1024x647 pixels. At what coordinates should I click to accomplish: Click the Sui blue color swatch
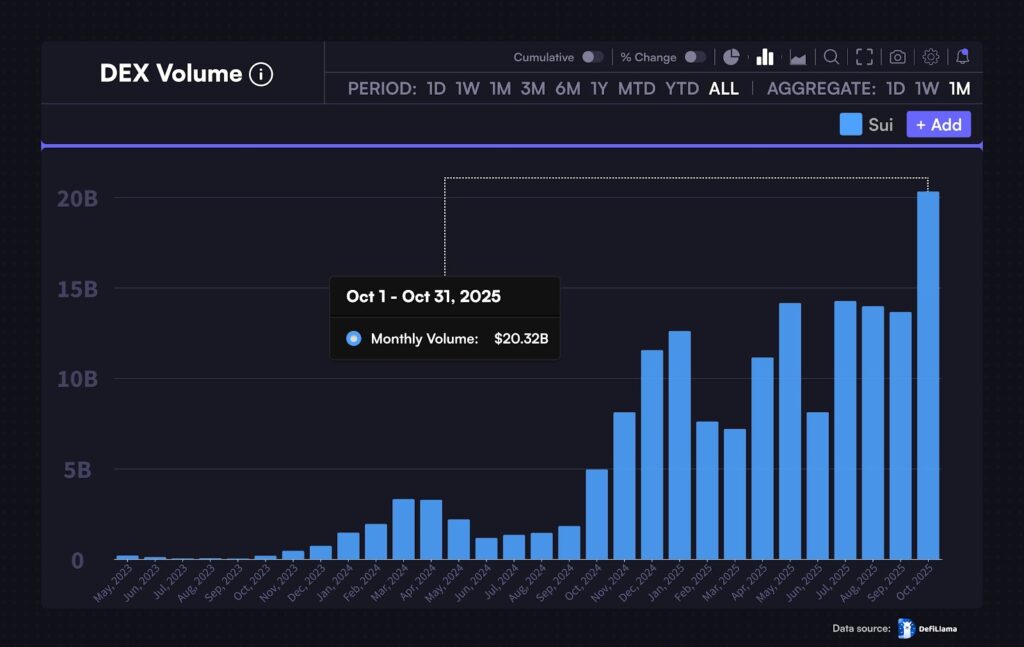851,124
